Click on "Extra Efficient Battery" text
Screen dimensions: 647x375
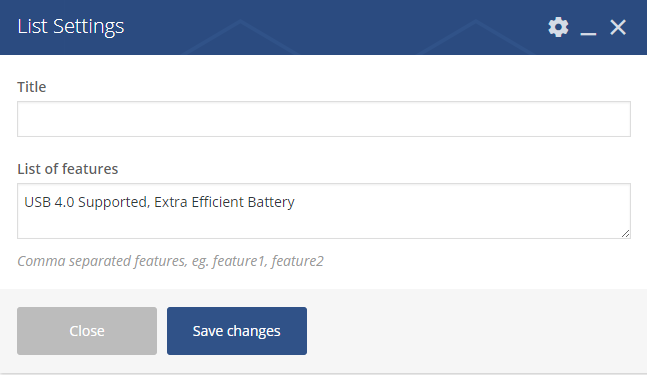224,202
